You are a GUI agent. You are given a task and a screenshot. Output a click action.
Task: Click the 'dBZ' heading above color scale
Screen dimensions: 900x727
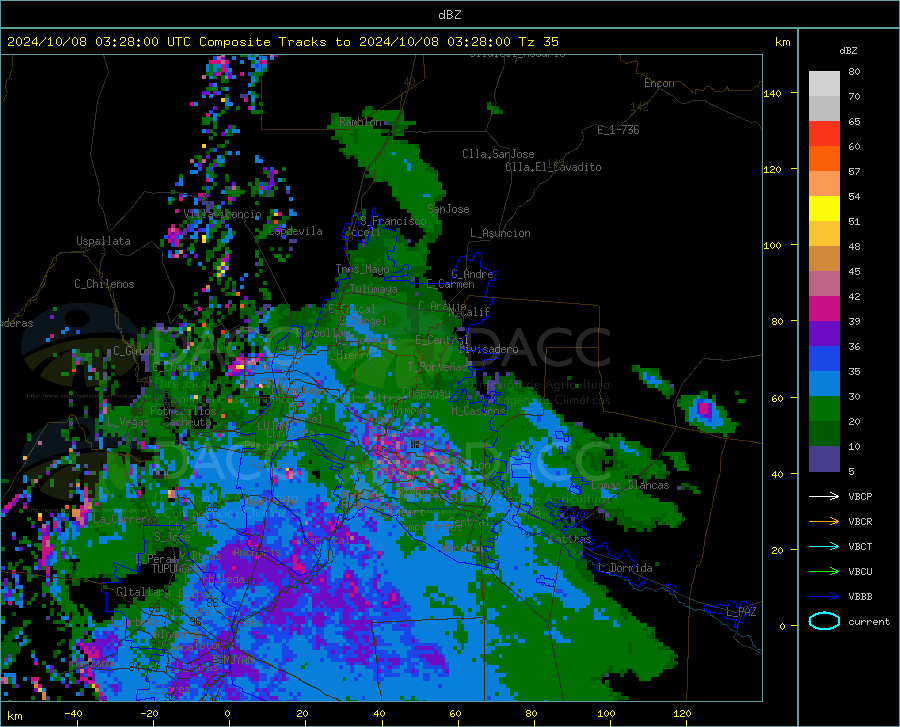(848, 50)
